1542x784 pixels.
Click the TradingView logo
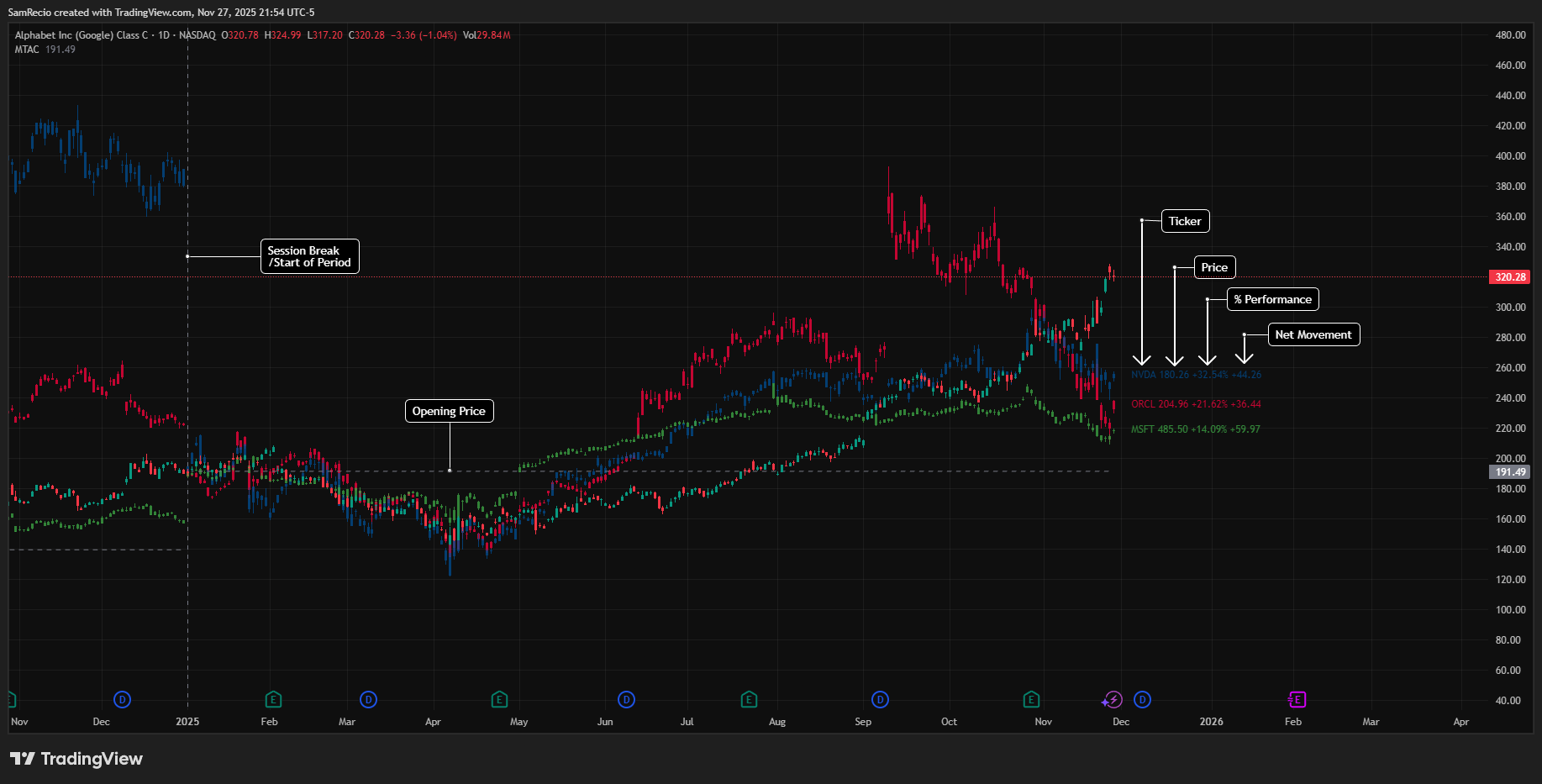click(x=76, y=759)
